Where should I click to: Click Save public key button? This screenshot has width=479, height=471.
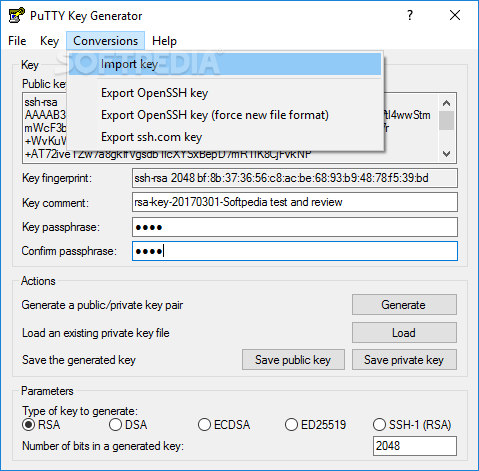click(x=293, y=360)
